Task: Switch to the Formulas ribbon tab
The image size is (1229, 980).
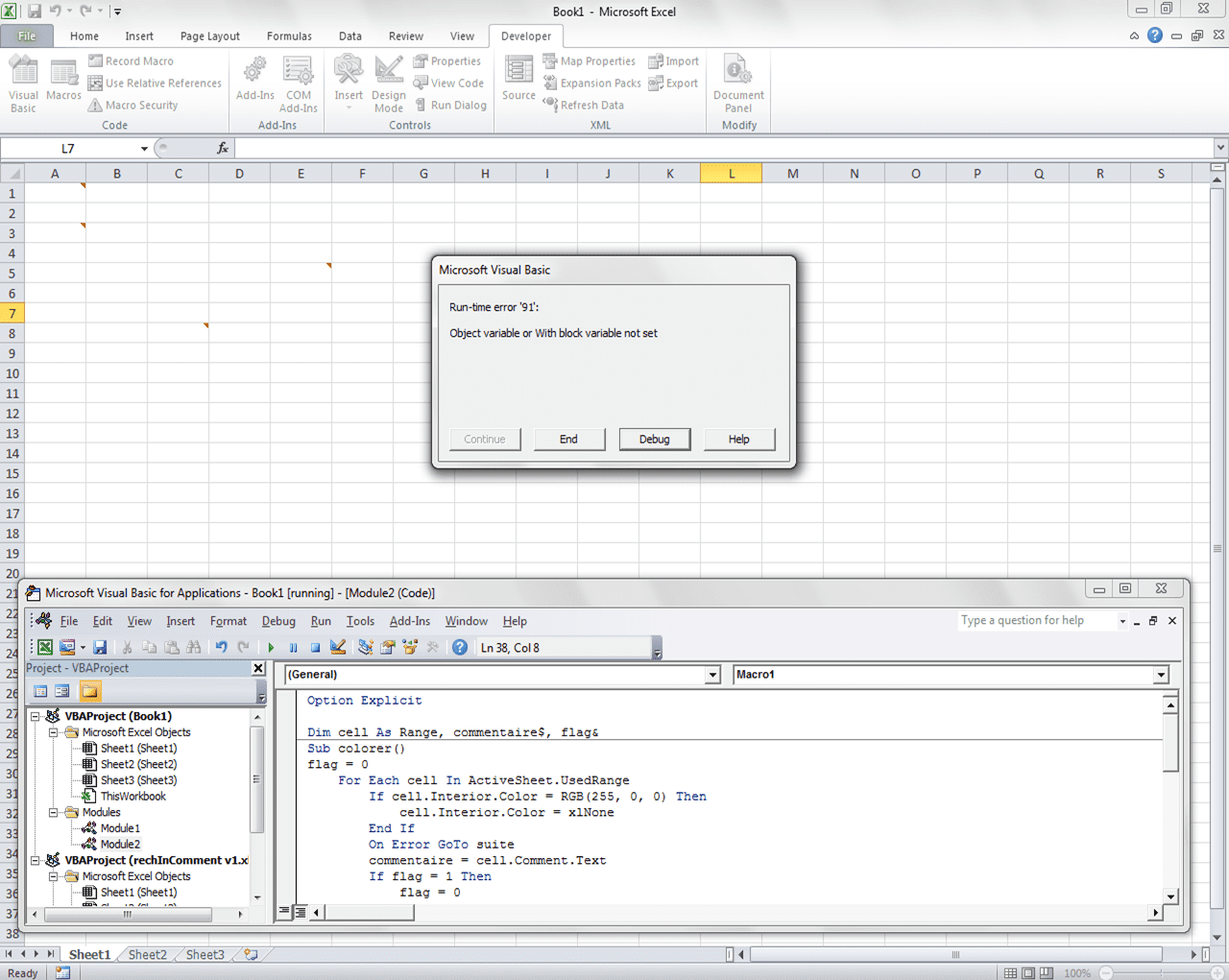Action: [x=289, y=36]
